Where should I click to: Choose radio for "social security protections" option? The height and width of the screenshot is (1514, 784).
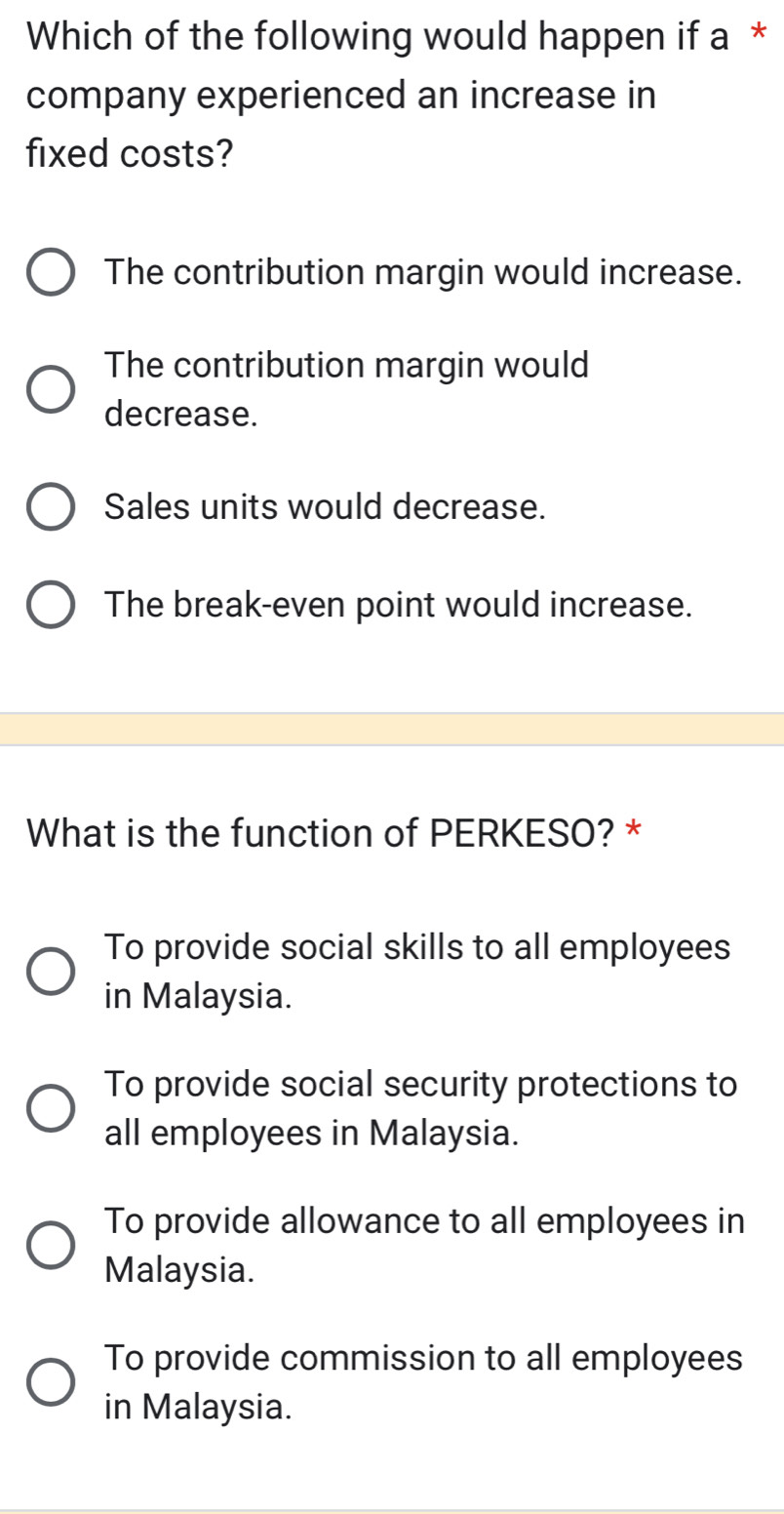51,1108
